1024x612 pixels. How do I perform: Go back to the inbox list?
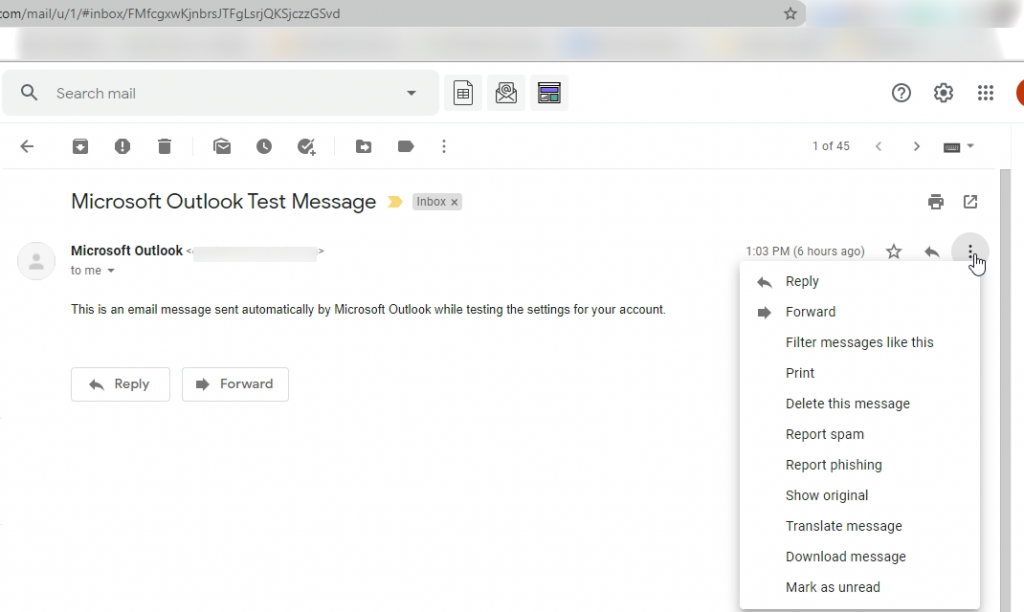coord(27,146)
